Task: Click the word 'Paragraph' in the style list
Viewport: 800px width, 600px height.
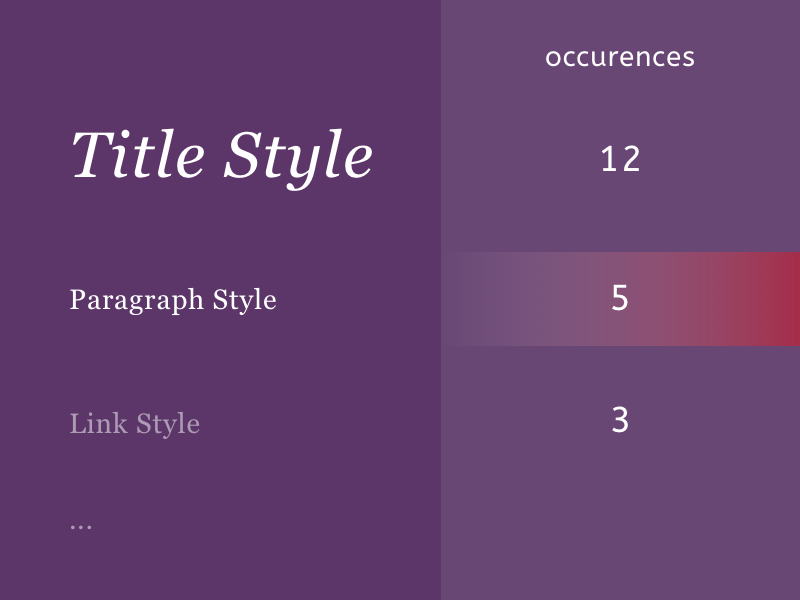Action: click(136, 301)
